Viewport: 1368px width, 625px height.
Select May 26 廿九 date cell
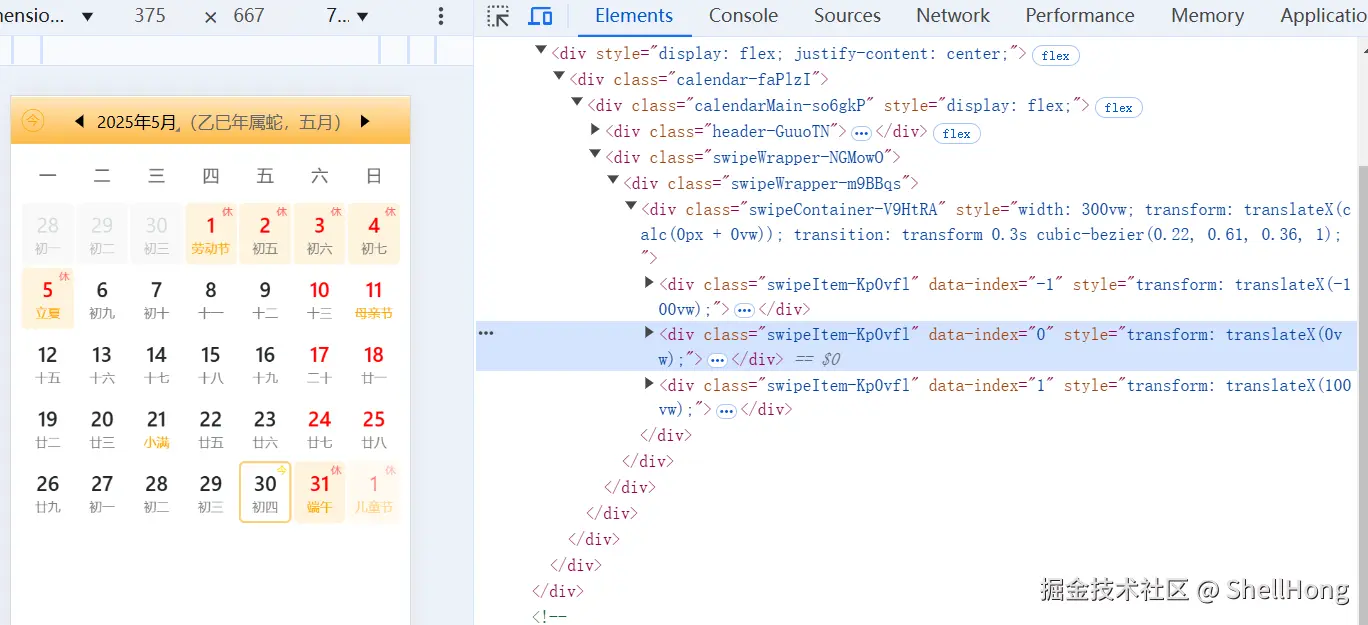pos(48,492)
